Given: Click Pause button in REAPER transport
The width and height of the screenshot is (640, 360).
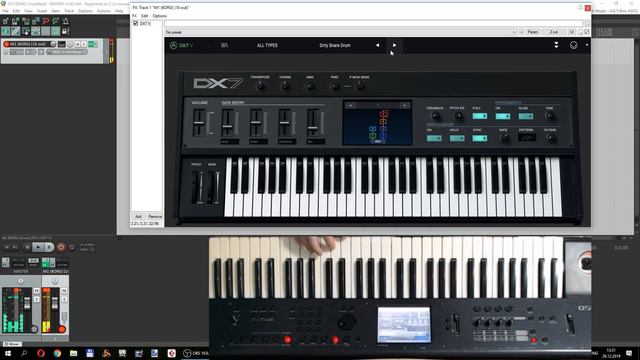Looking at the screenshot, I should [49, 247].
